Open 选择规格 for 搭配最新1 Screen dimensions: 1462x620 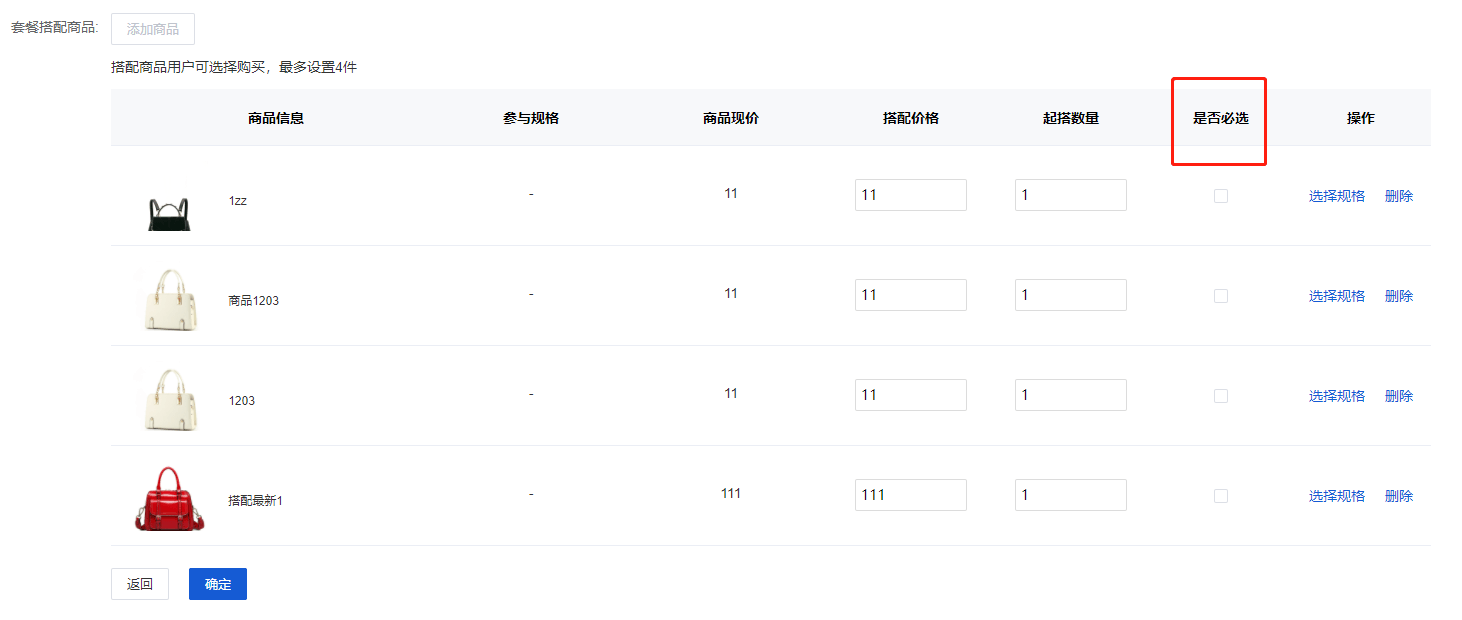[1337, 496]
